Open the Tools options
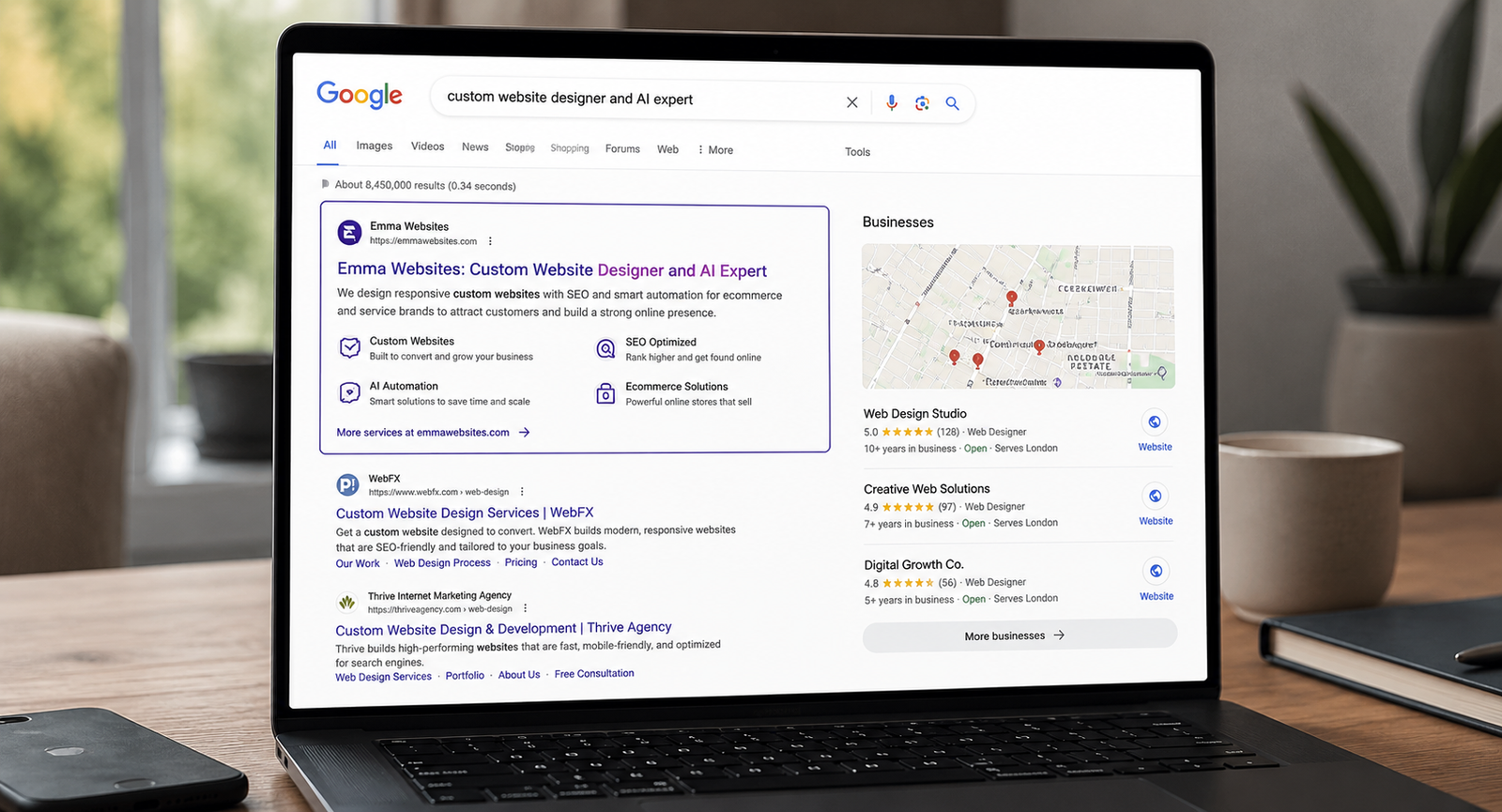1502x812 pixels. click(x=857, y=152)
